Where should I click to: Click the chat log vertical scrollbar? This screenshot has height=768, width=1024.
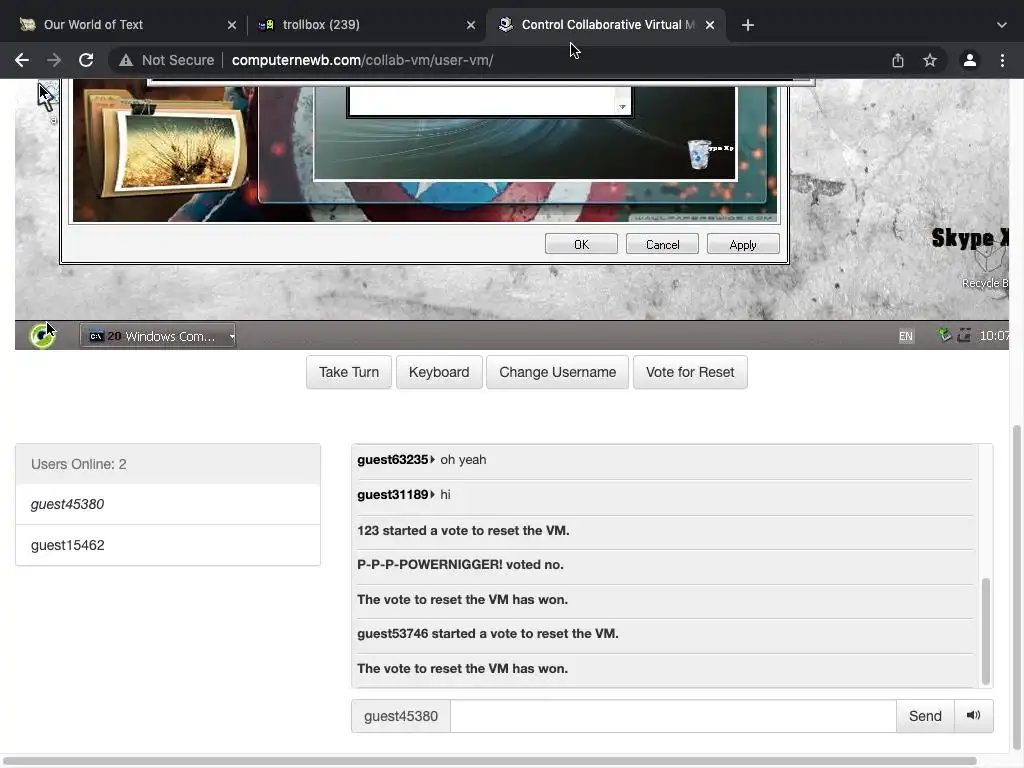point(985,630)
